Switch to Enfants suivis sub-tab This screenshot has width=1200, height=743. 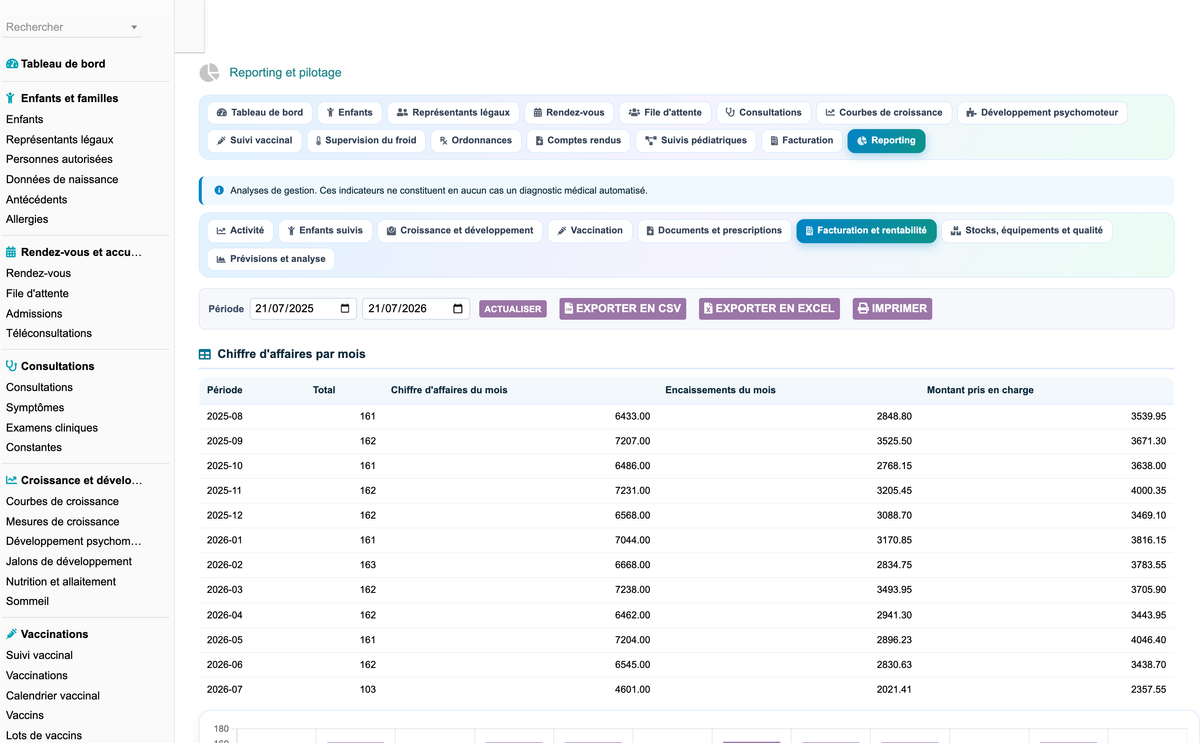(325, 231)
